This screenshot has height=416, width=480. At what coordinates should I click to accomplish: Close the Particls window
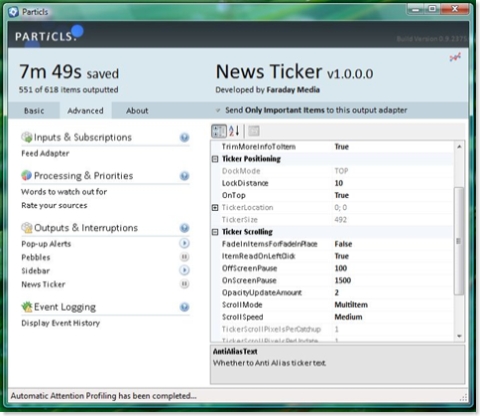455,9
